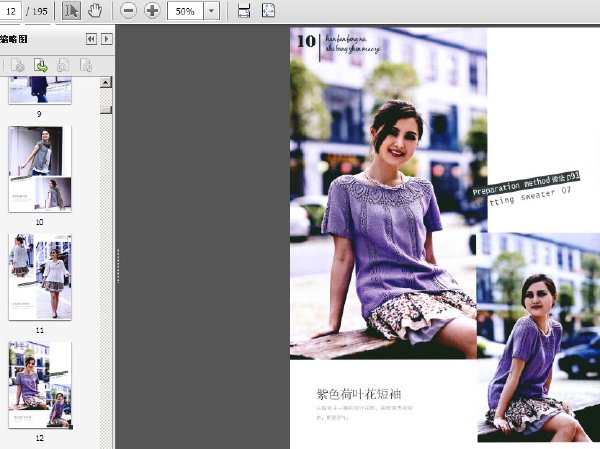Open page 11 thumbnail
Image resolution: width=600 pixels, height=449 pixels.
pyautogui.click(x=40, y=277)
